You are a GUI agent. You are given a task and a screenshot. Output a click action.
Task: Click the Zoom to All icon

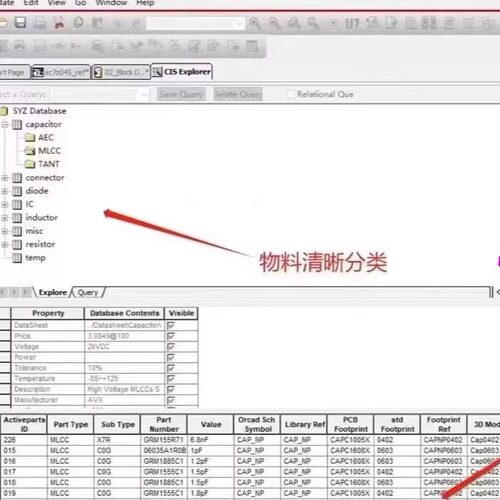(x=313, y=23)
